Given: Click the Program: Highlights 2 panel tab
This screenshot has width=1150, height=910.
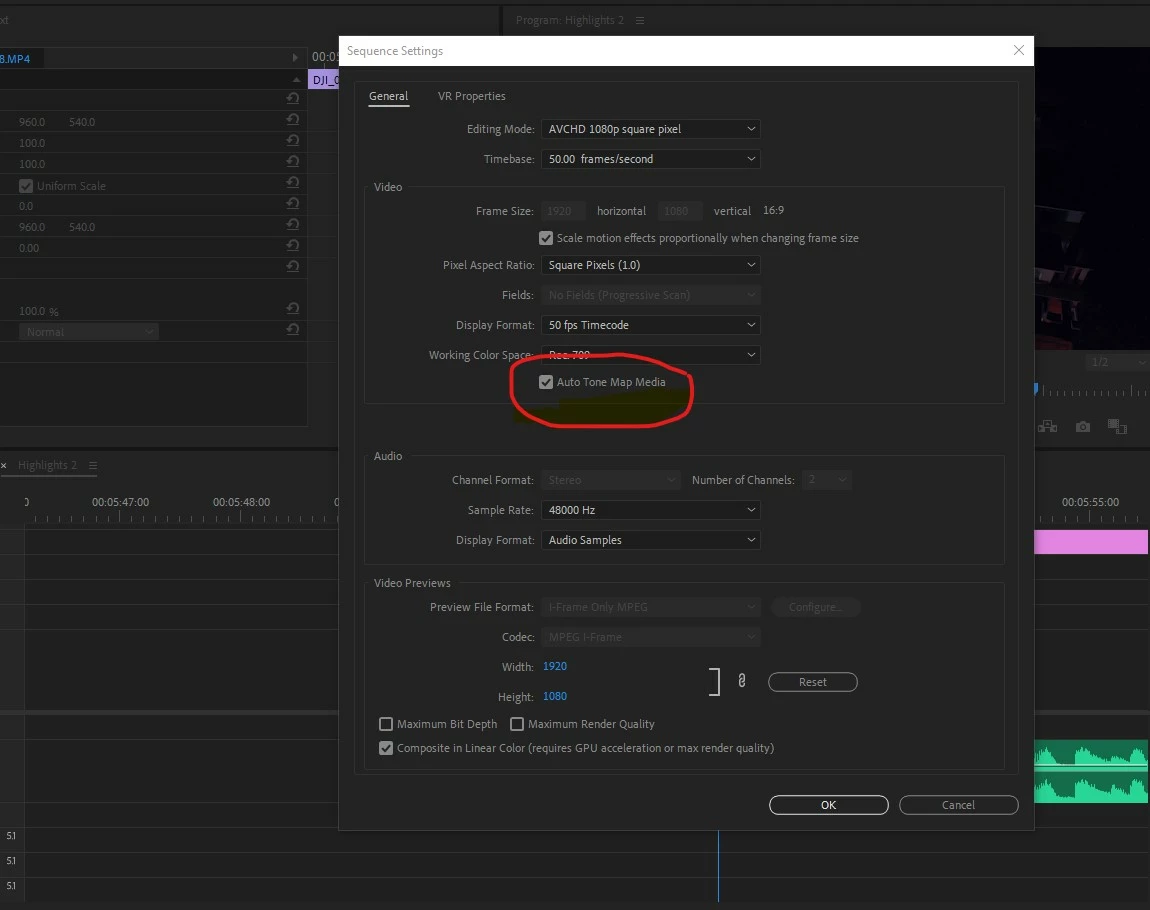Looking at the screenshot, I should tap(570, 20).
